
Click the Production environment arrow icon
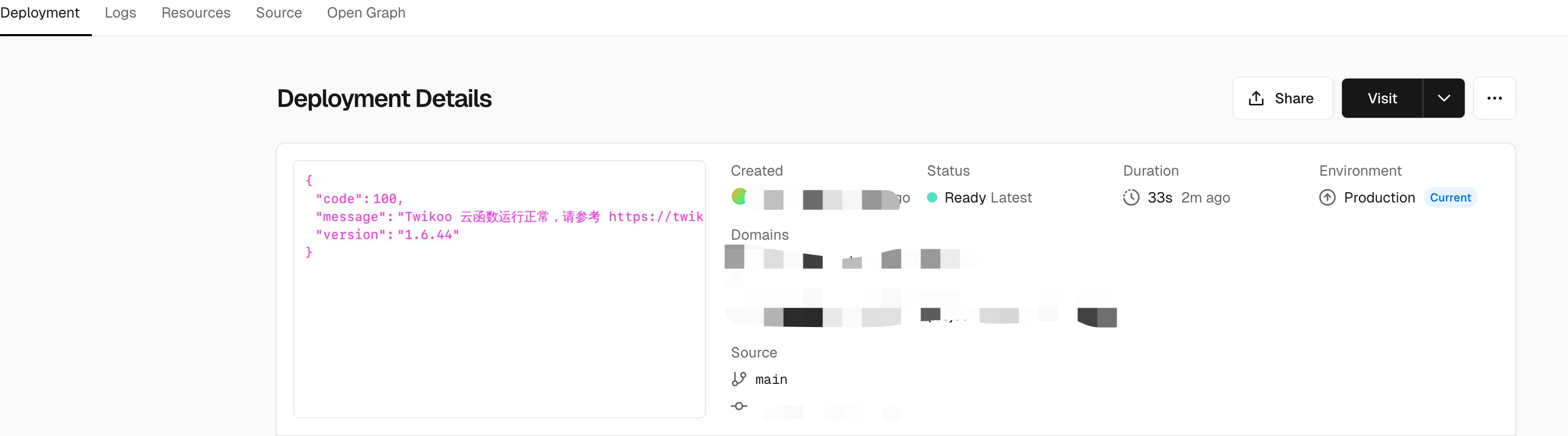click(1327, 198)
